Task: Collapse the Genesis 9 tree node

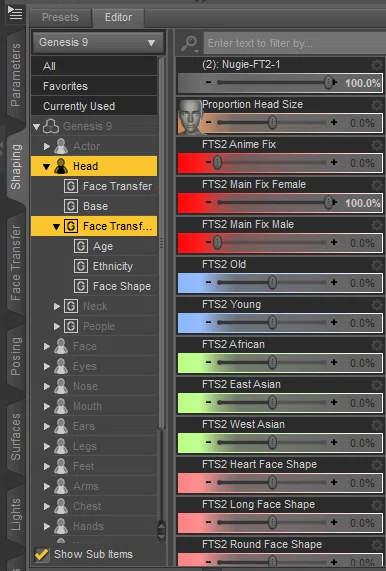Action: (36, 127)
